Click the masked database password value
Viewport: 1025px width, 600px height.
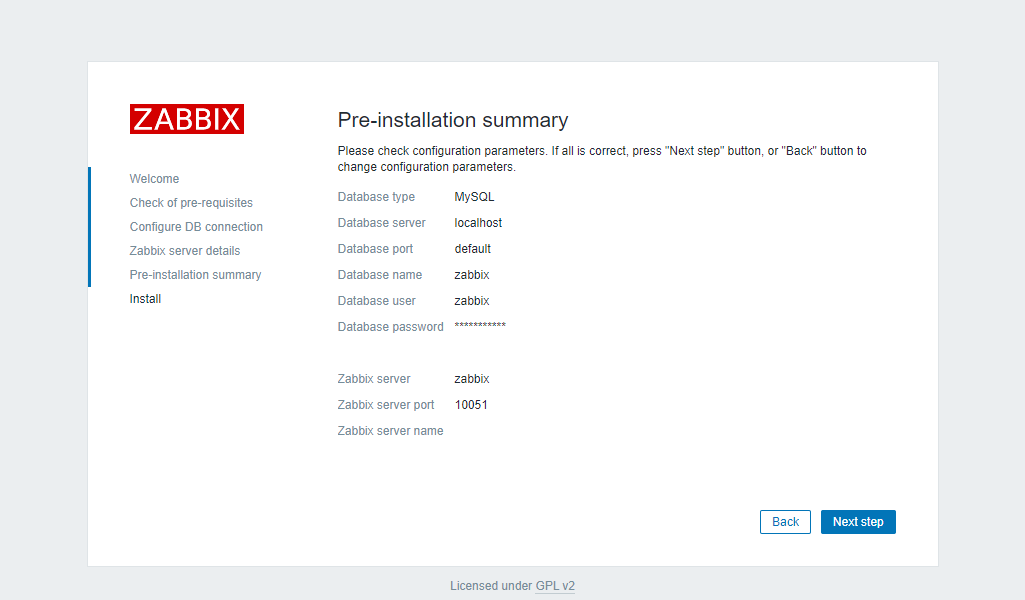point(480,325)
